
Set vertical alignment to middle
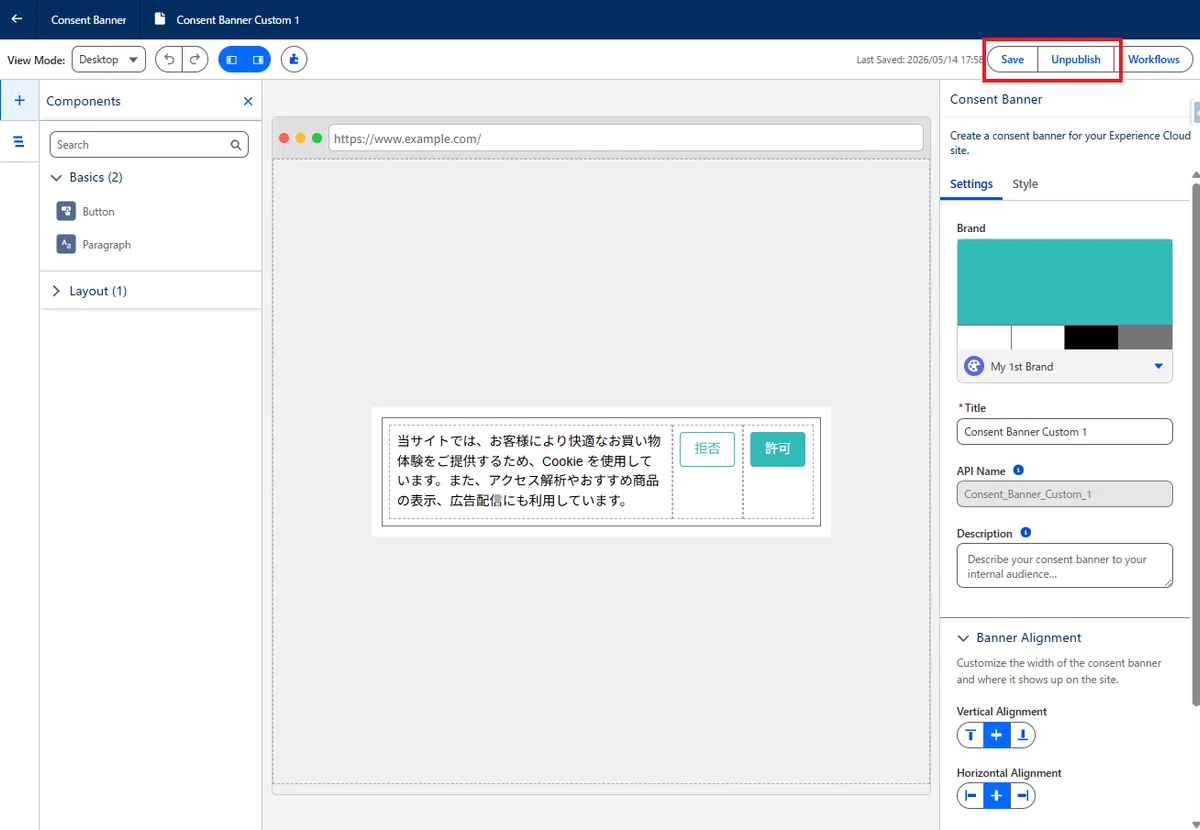click(996, 735)
